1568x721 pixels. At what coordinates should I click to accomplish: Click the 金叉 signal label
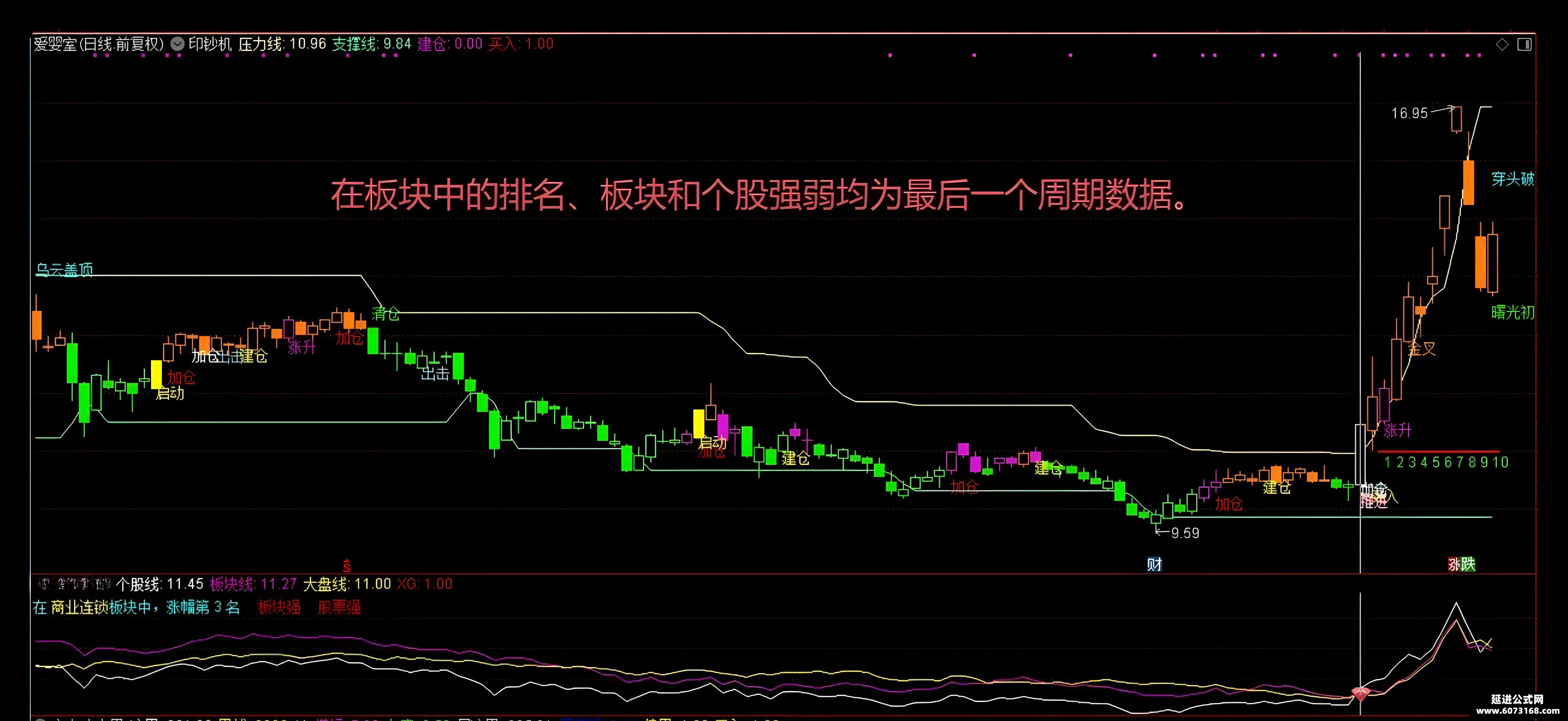tap(1422, 348)
